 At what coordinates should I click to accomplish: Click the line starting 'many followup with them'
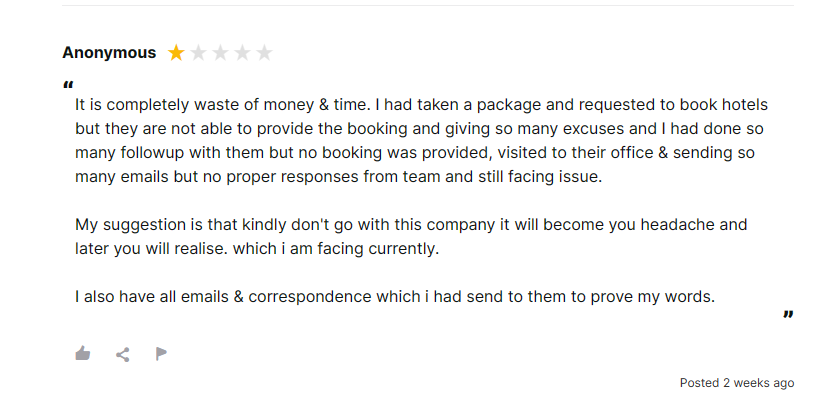(x=415, y=153)
